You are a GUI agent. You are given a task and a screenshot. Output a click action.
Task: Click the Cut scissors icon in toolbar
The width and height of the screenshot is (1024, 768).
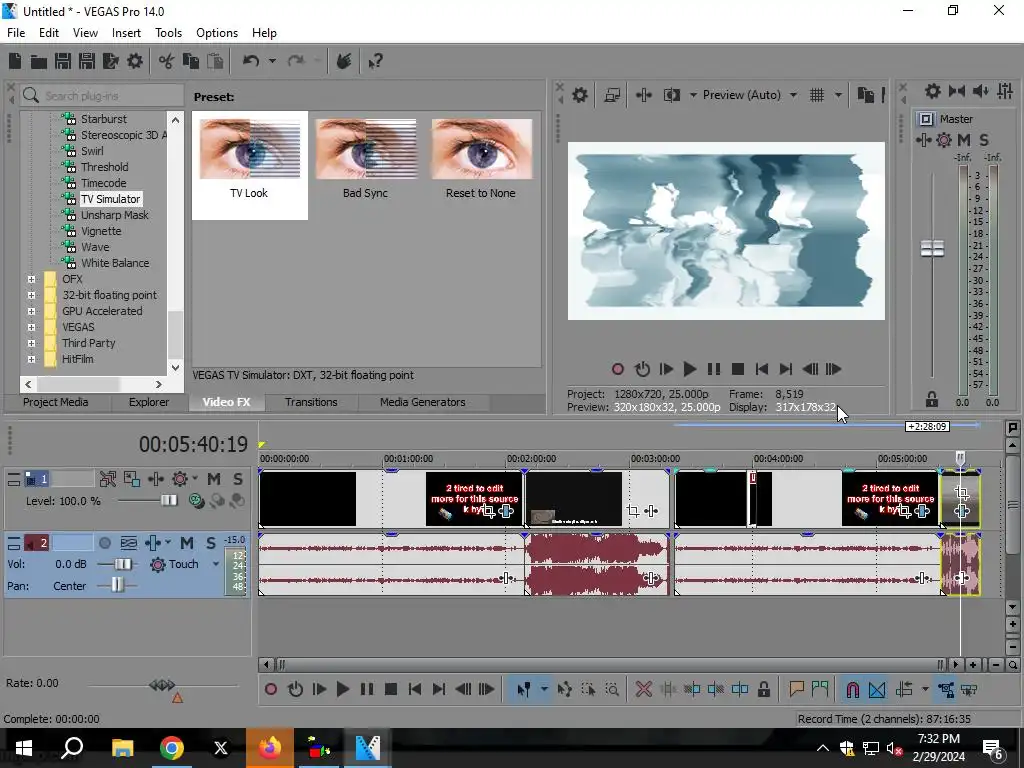click(x=167, y=61)
